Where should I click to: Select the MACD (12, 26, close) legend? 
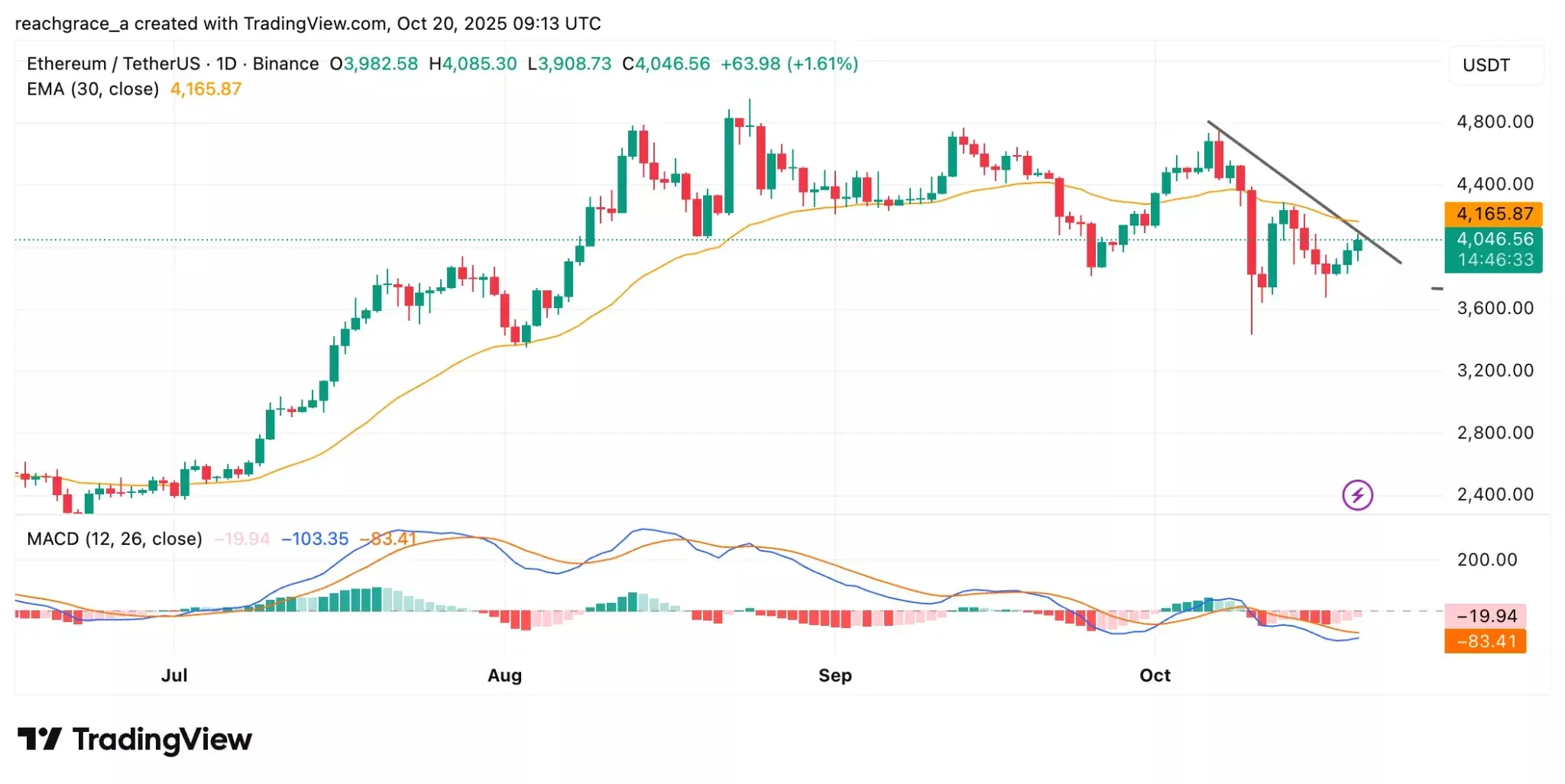point(115,539)
